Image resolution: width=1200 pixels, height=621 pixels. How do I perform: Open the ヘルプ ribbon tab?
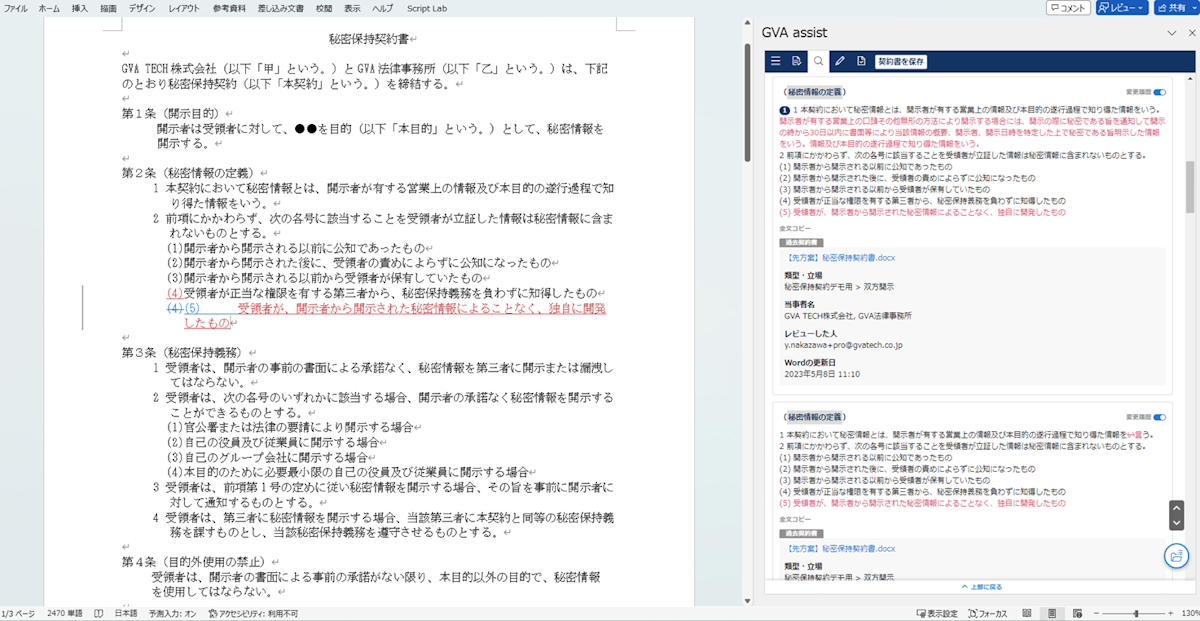(383, 8)
